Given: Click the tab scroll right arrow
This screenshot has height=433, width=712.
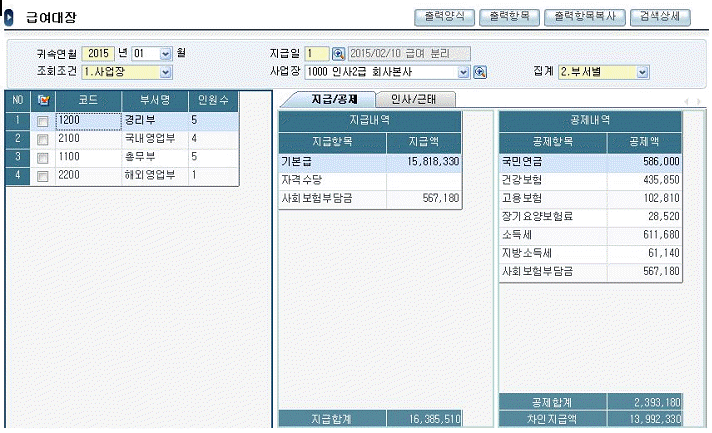Looking at the screenshot, I should pos(698,101).
